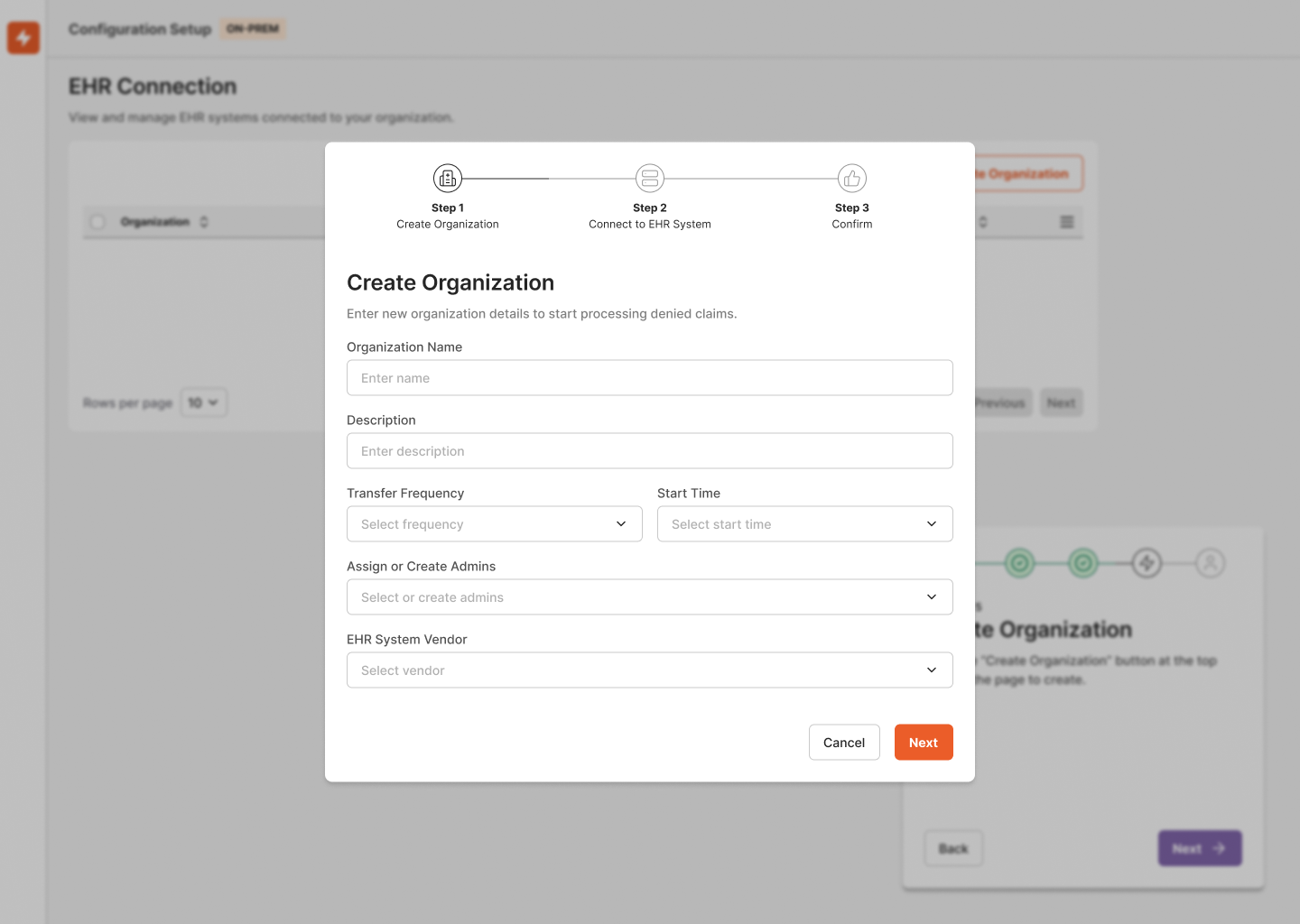This screenshot has height=924, width=1300.
Task: Click the second green stepper circle in onboarding card
Action: pyautogui.click(x=1083, y=562)
